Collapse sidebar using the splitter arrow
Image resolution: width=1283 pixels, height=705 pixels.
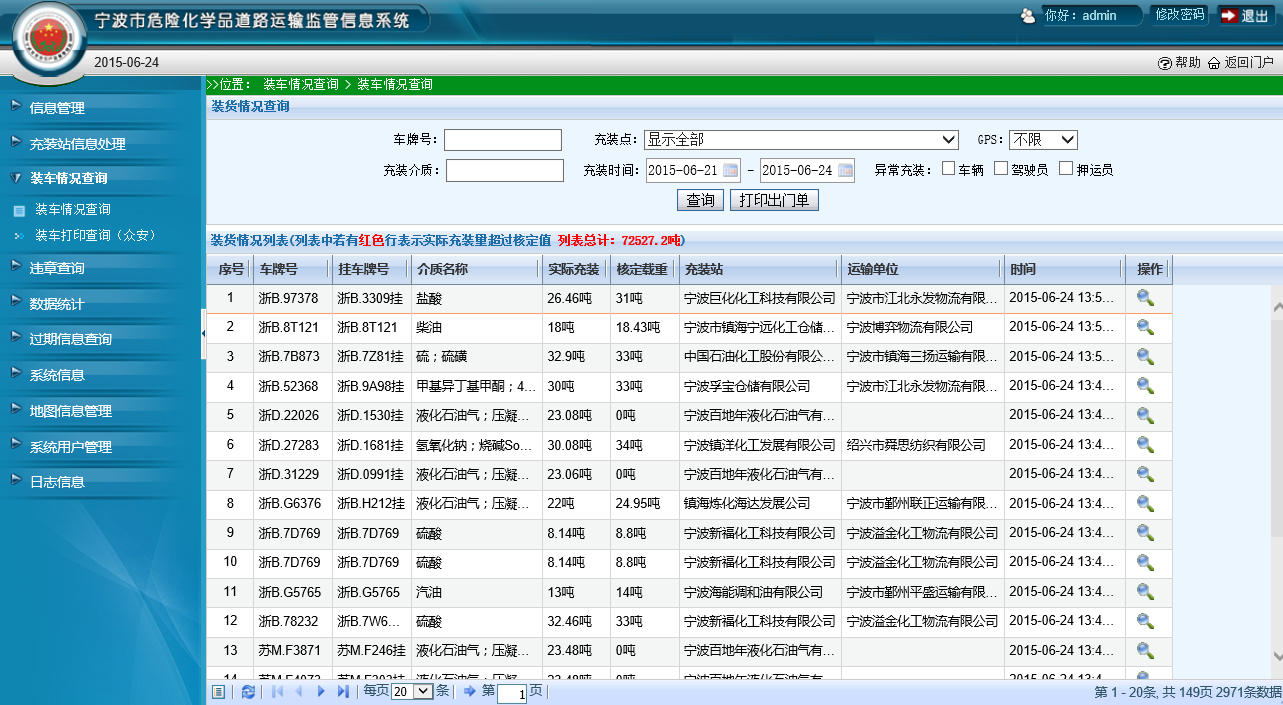point(204,332)
